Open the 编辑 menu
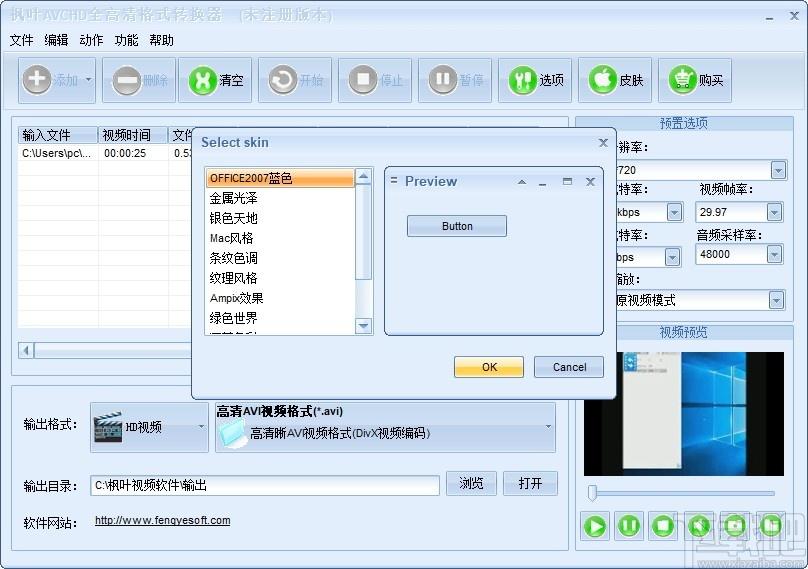The width and height of the screenshot is (808, 569). click(x=56, y=40)
